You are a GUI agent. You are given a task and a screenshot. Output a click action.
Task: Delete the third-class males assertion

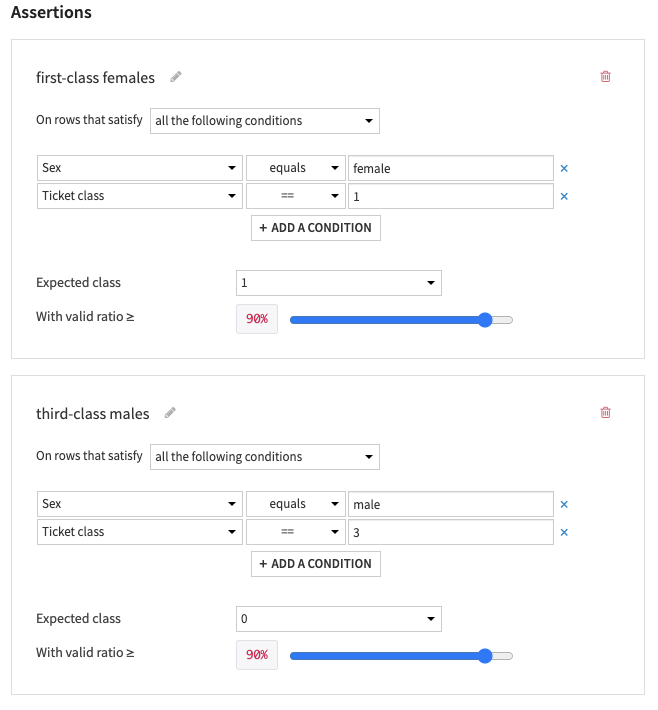click(605, 412)
